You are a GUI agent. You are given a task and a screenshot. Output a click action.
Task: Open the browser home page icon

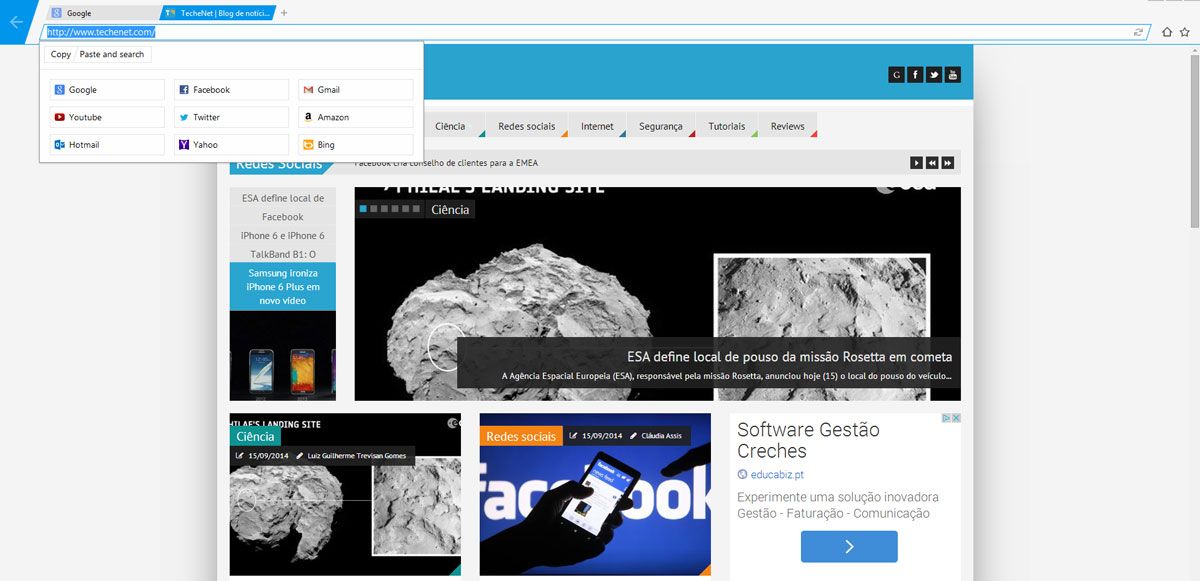point(1166,32)
